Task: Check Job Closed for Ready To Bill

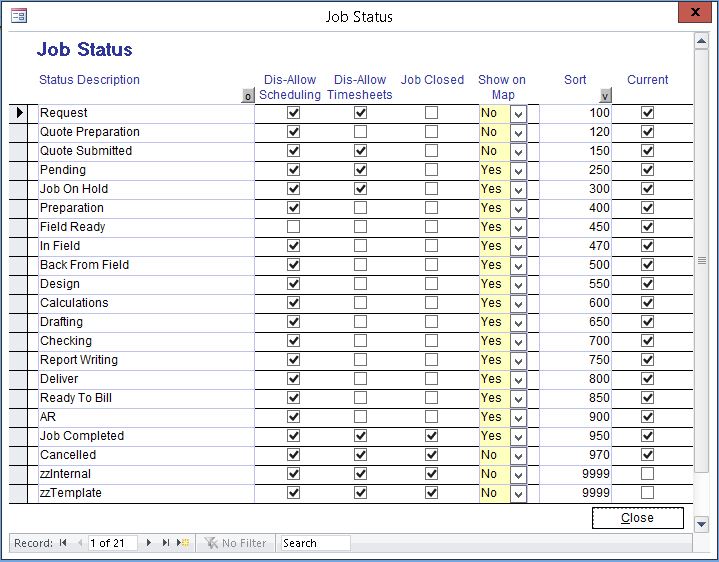Action: click(431, 398)
